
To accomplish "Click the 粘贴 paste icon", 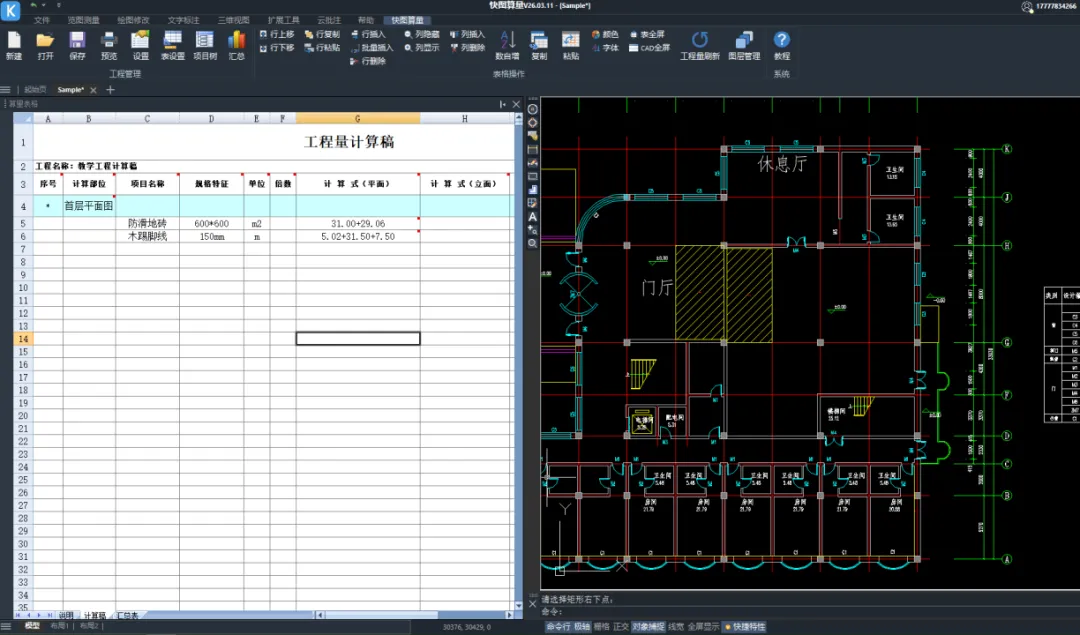I will click(570, 45).
